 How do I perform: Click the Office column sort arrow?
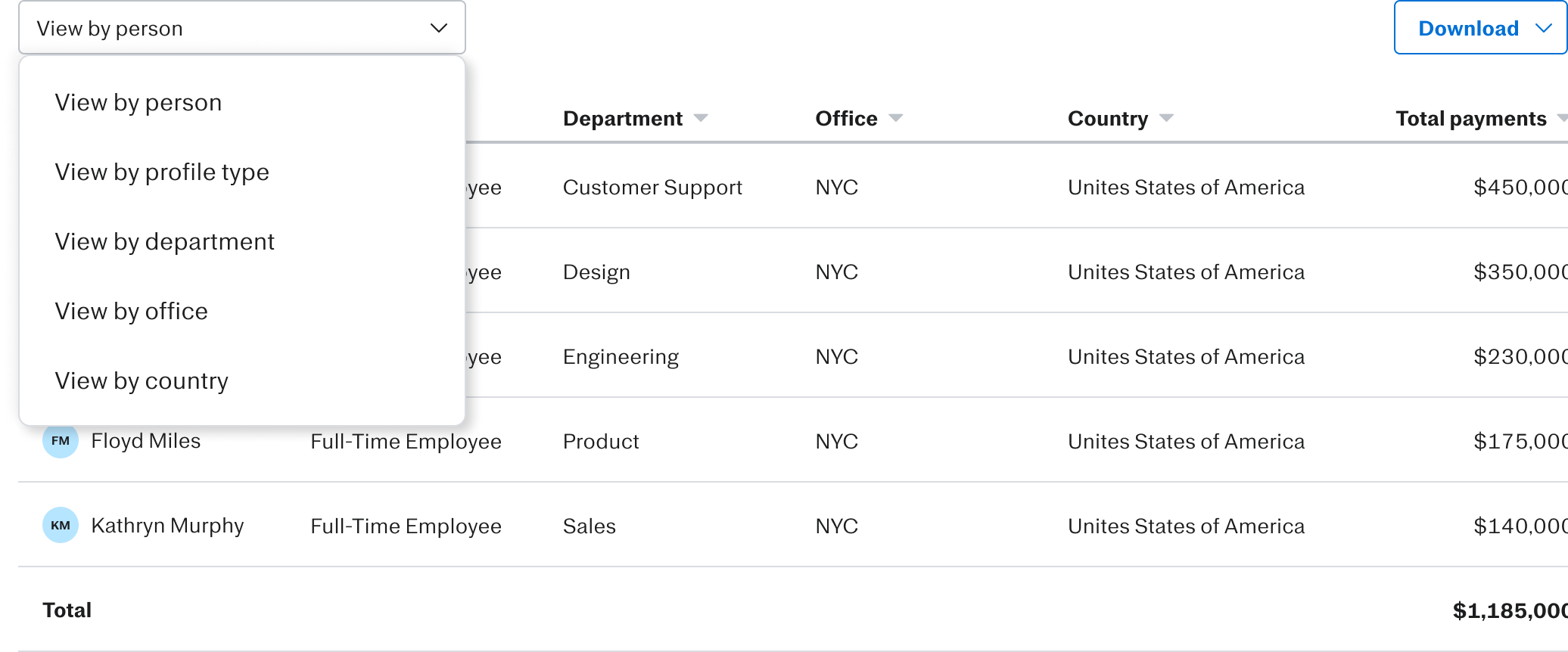pyautogui.click(x=896, y=118)
